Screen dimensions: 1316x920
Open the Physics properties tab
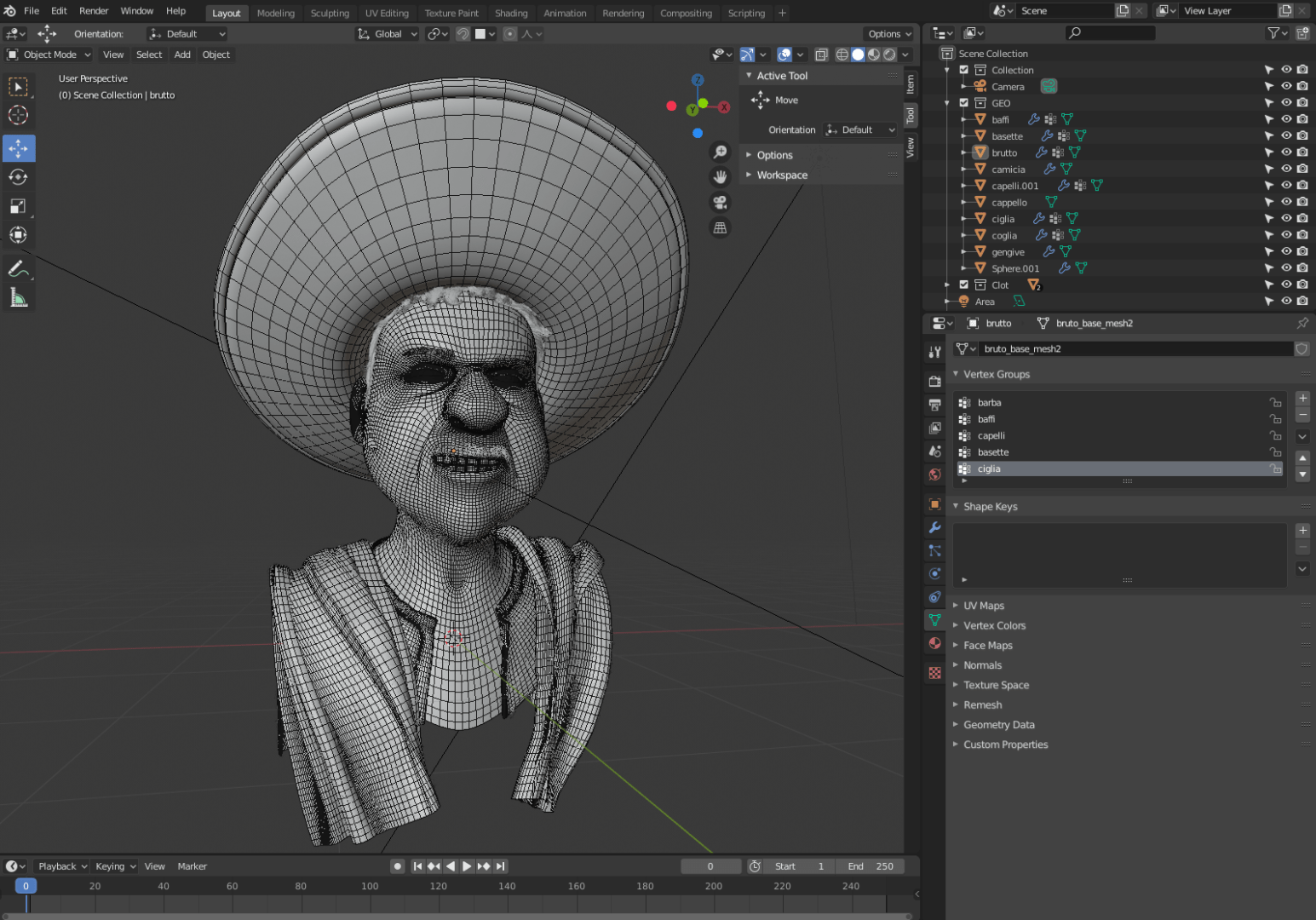pyautogui.click(x=934, y=573)
